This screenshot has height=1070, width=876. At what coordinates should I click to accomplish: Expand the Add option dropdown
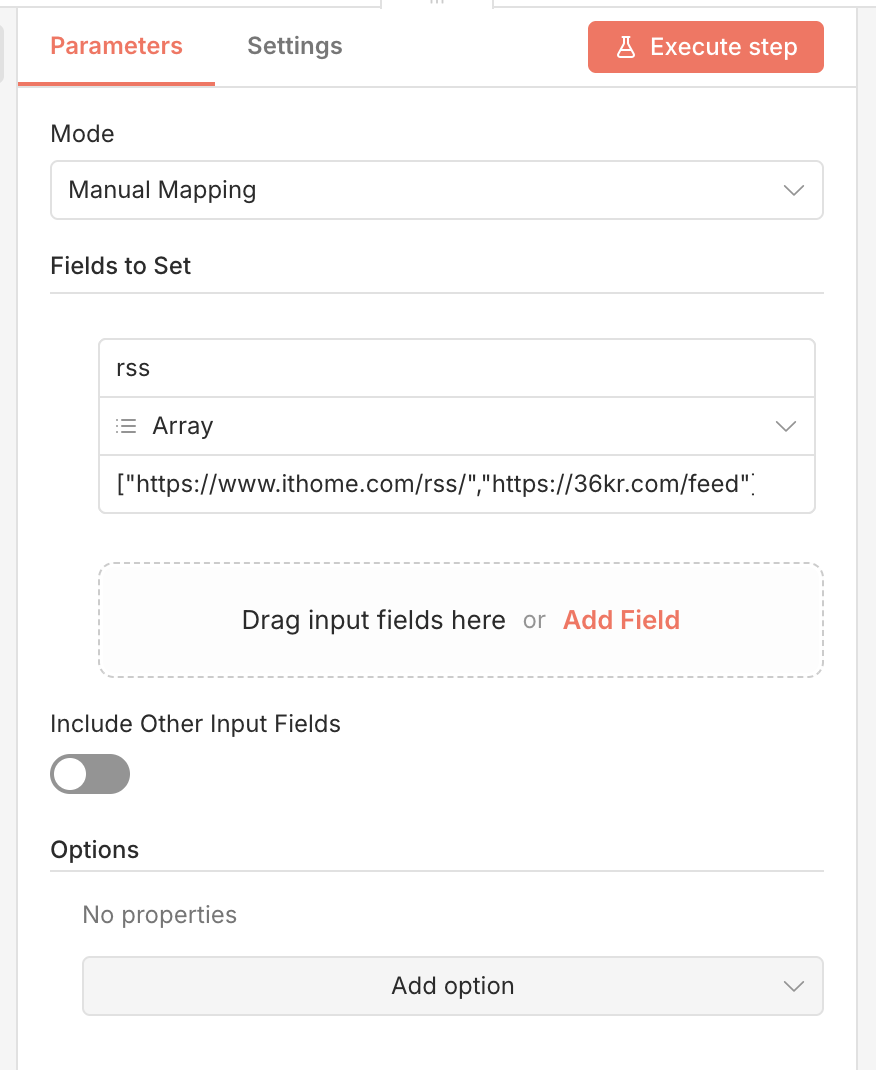click(452, 986)
